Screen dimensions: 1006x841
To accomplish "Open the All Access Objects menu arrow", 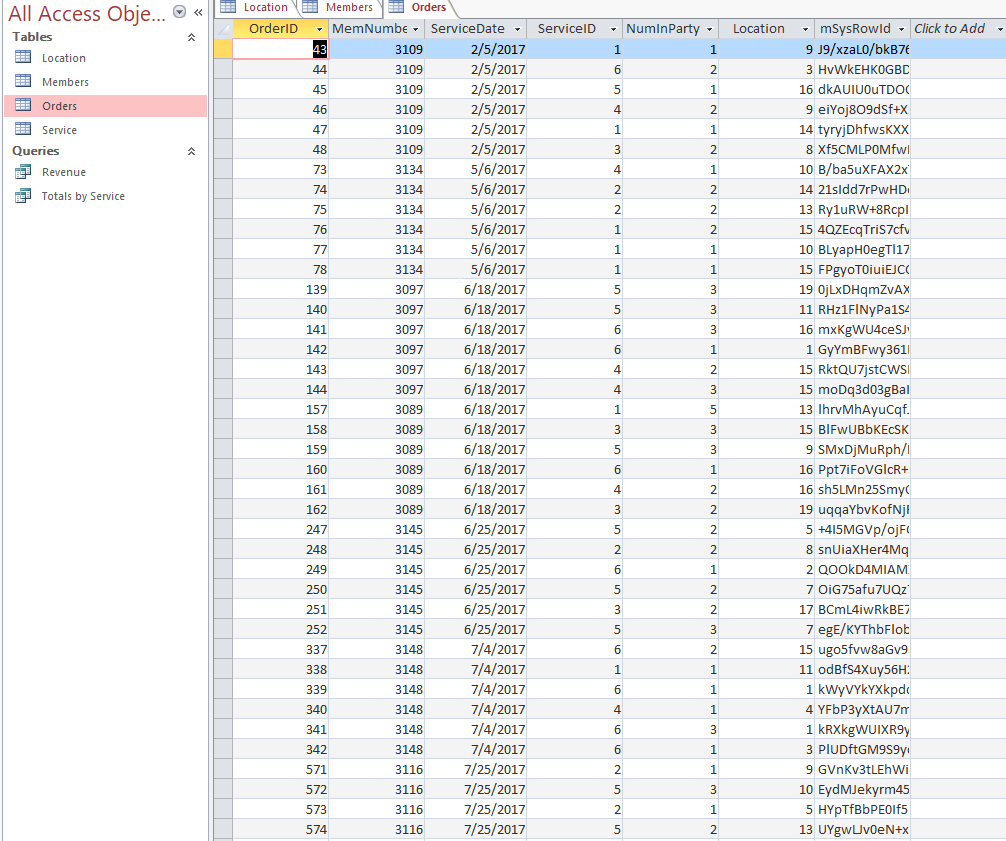I will coord(179,13).
